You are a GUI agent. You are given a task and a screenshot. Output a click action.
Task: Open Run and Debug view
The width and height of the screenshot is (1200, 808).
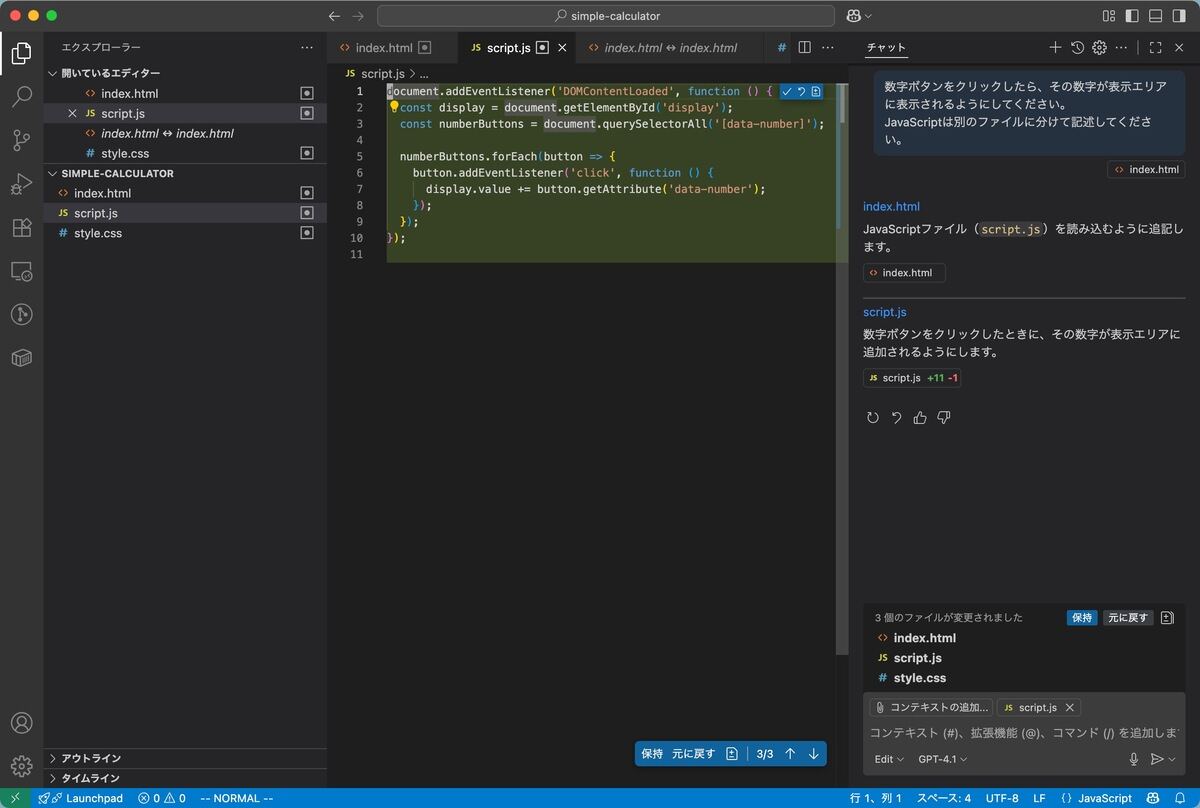(21, 184)
